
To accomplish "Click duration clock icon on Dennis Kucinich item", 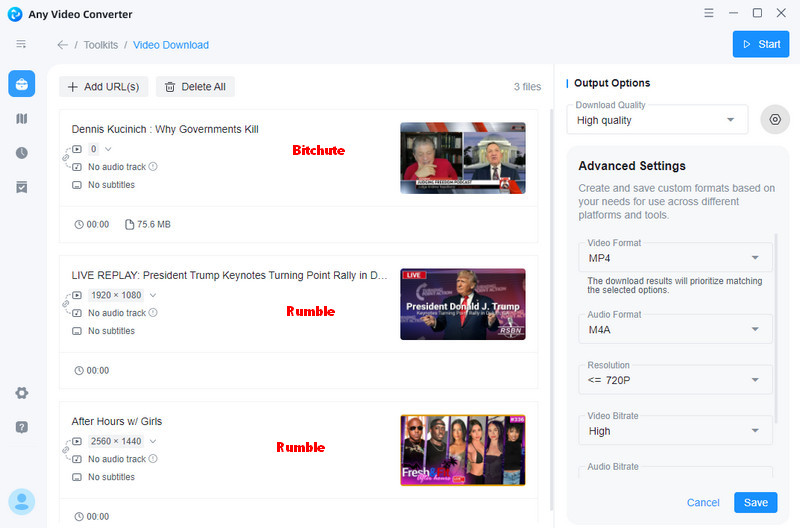I will (x=79, y=224).
